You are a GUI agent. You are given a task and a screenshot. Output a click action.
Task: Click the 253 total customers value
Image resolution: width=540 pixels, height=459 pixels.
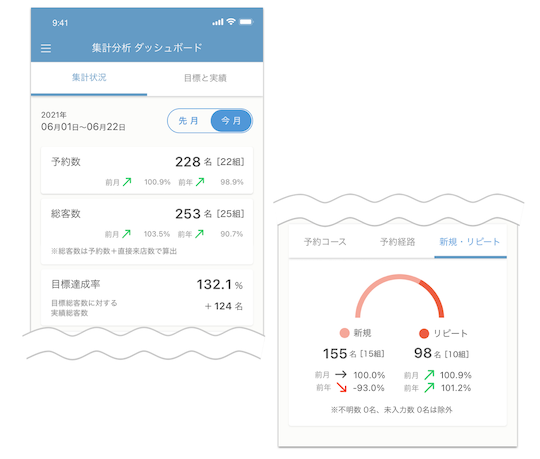188,214
